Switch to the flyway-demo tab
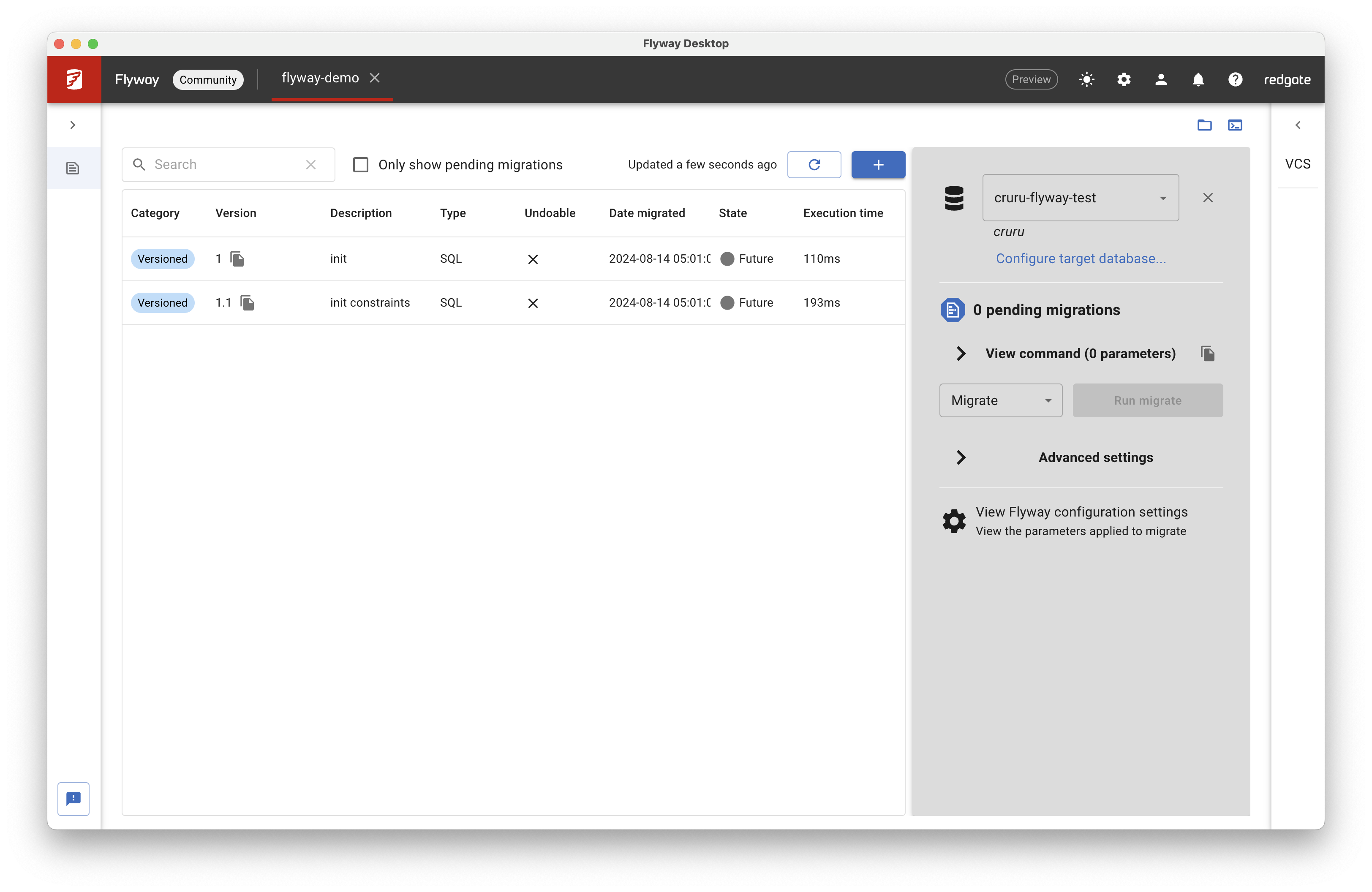 [x=320, y=78]
